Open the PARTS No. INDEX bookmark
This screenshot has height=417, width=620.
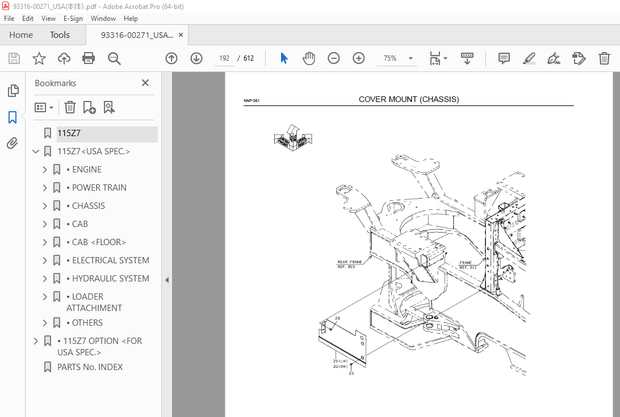90,367
